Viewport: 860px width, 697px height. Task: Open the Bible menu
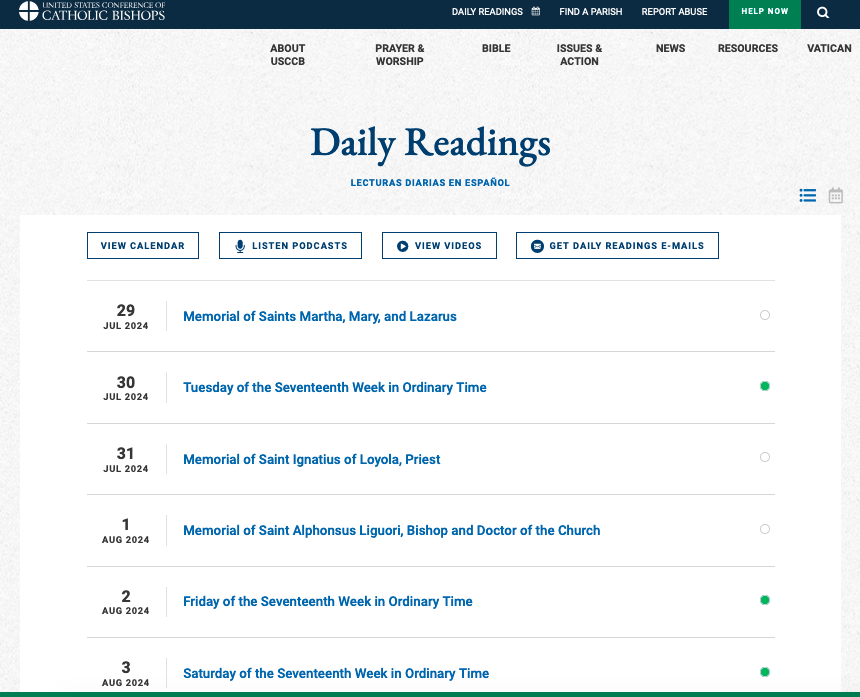click(x=496, y=48)
